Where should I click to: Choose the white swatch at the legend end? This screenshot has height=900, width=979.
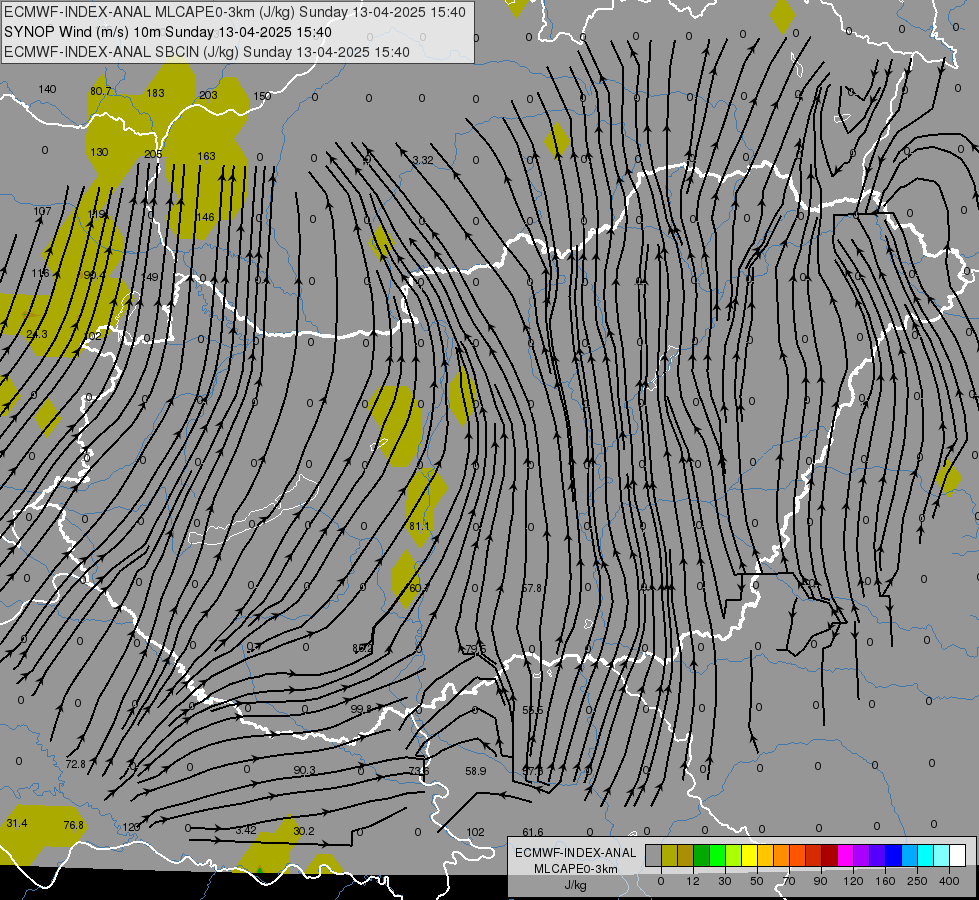958,856
